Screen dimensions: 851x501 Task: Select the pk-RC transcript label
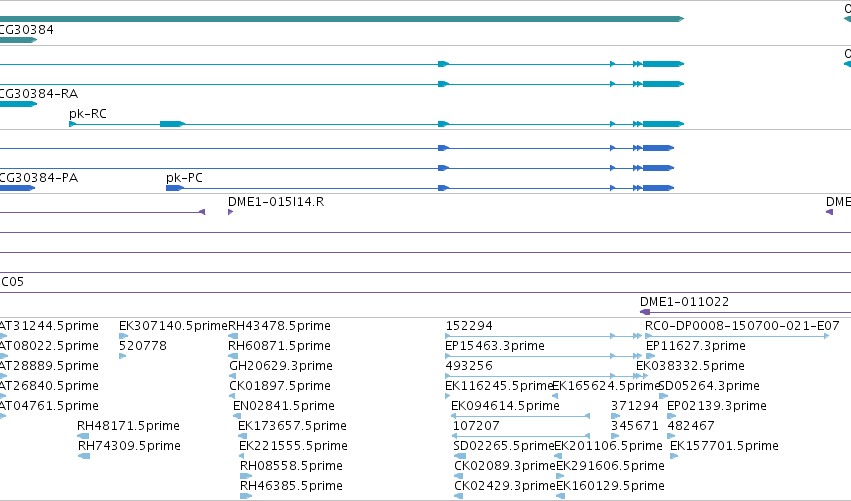pyautogui.click(x=88, y=114)
